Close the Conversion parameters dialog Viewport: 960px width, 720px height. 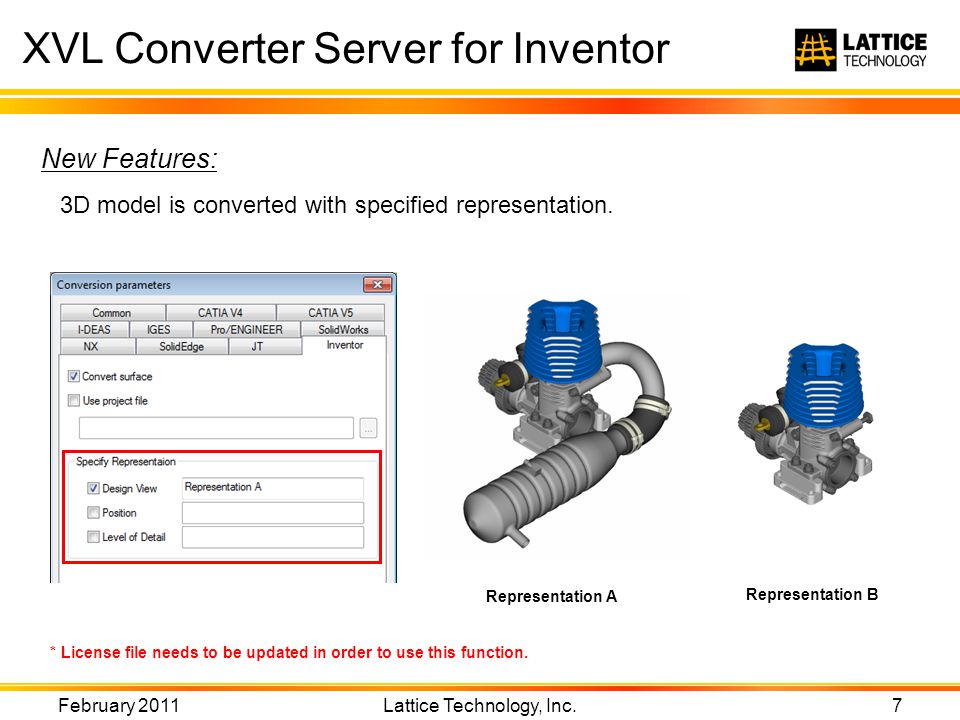378,285
